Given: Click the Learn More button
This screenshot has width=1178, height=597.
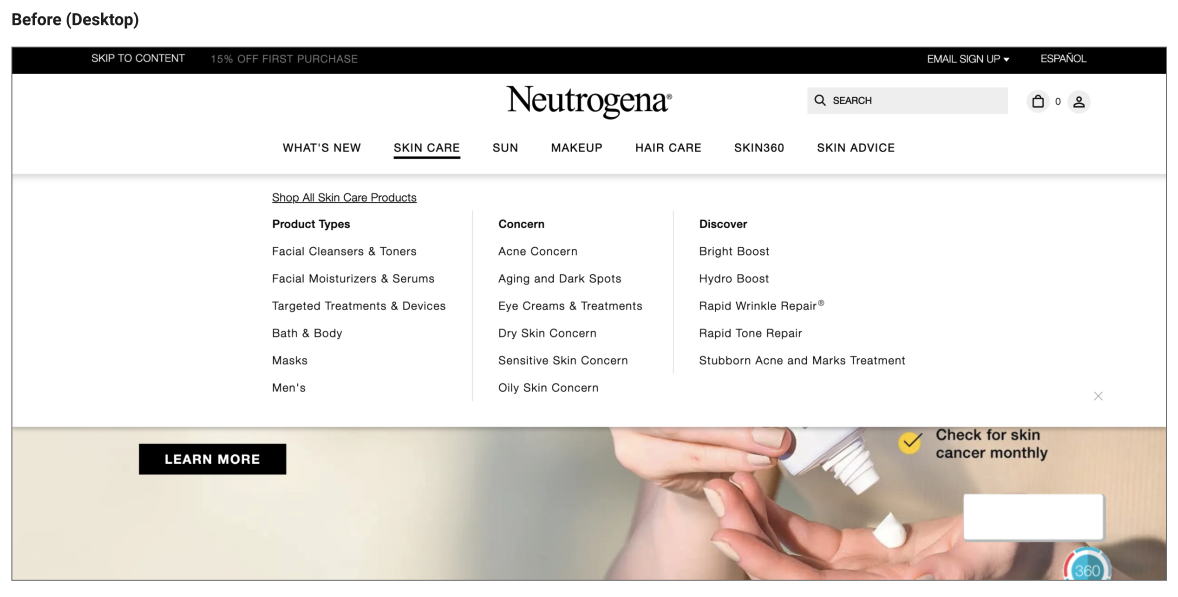Looking at the screenshot, I should coord(213,459).
